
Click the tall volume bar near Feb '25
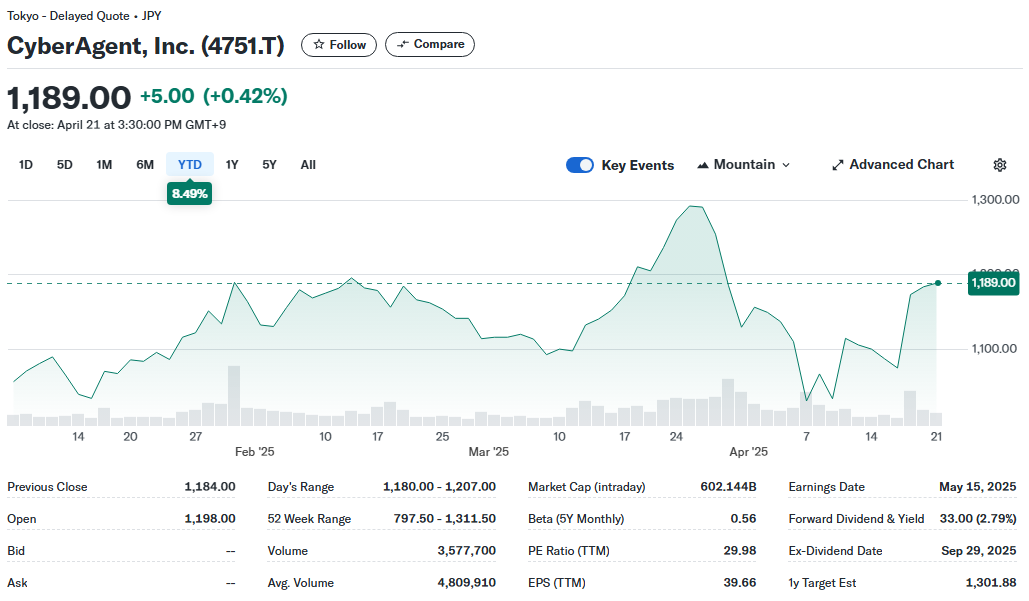234,395
